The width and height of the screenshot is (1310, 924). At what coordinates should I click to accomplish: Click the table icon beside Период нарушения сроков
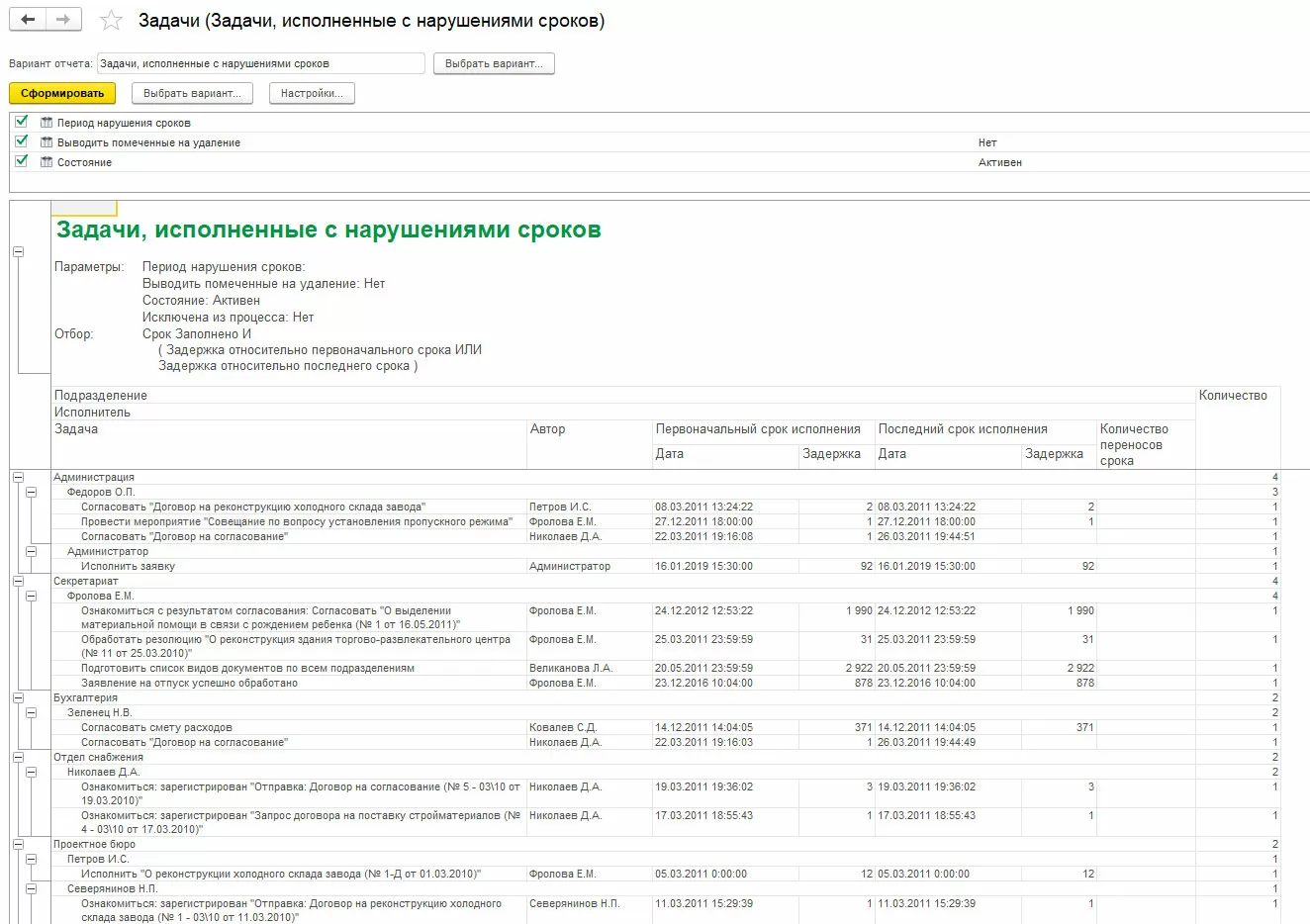click(47, 123)
